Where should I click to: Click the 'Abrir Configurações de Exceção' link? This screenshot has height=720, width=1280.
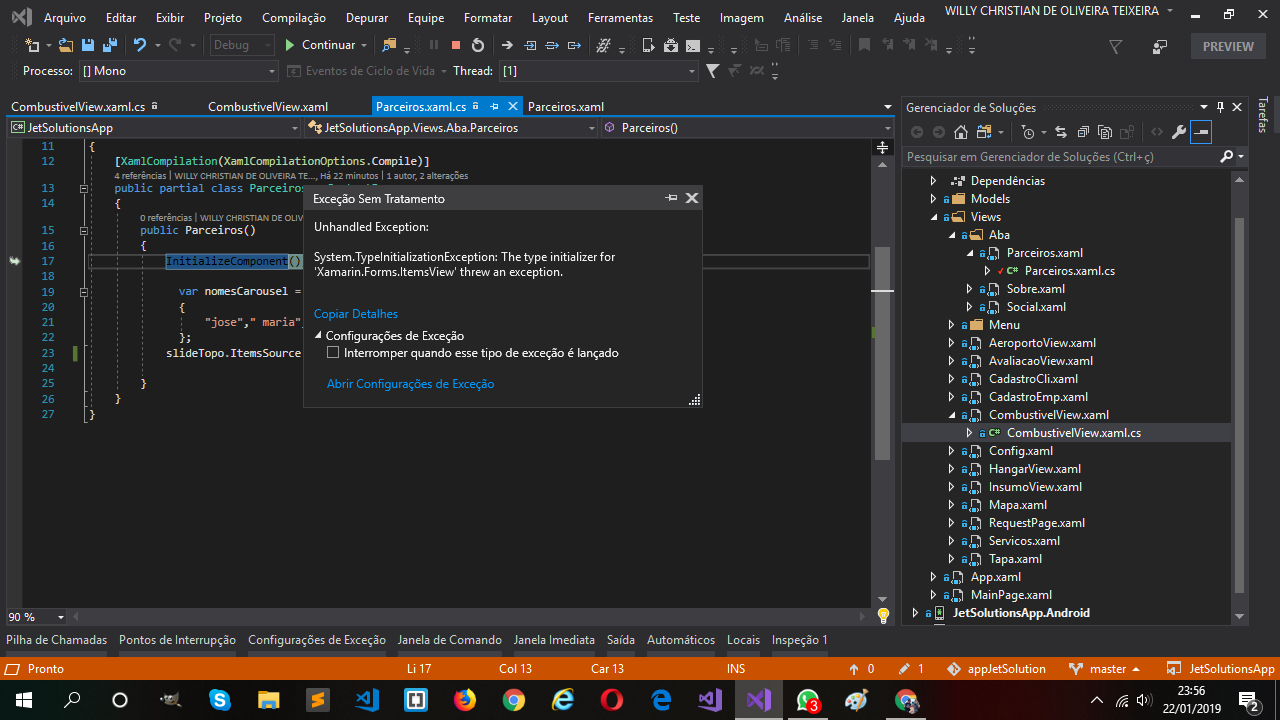[x=410, y=384]
